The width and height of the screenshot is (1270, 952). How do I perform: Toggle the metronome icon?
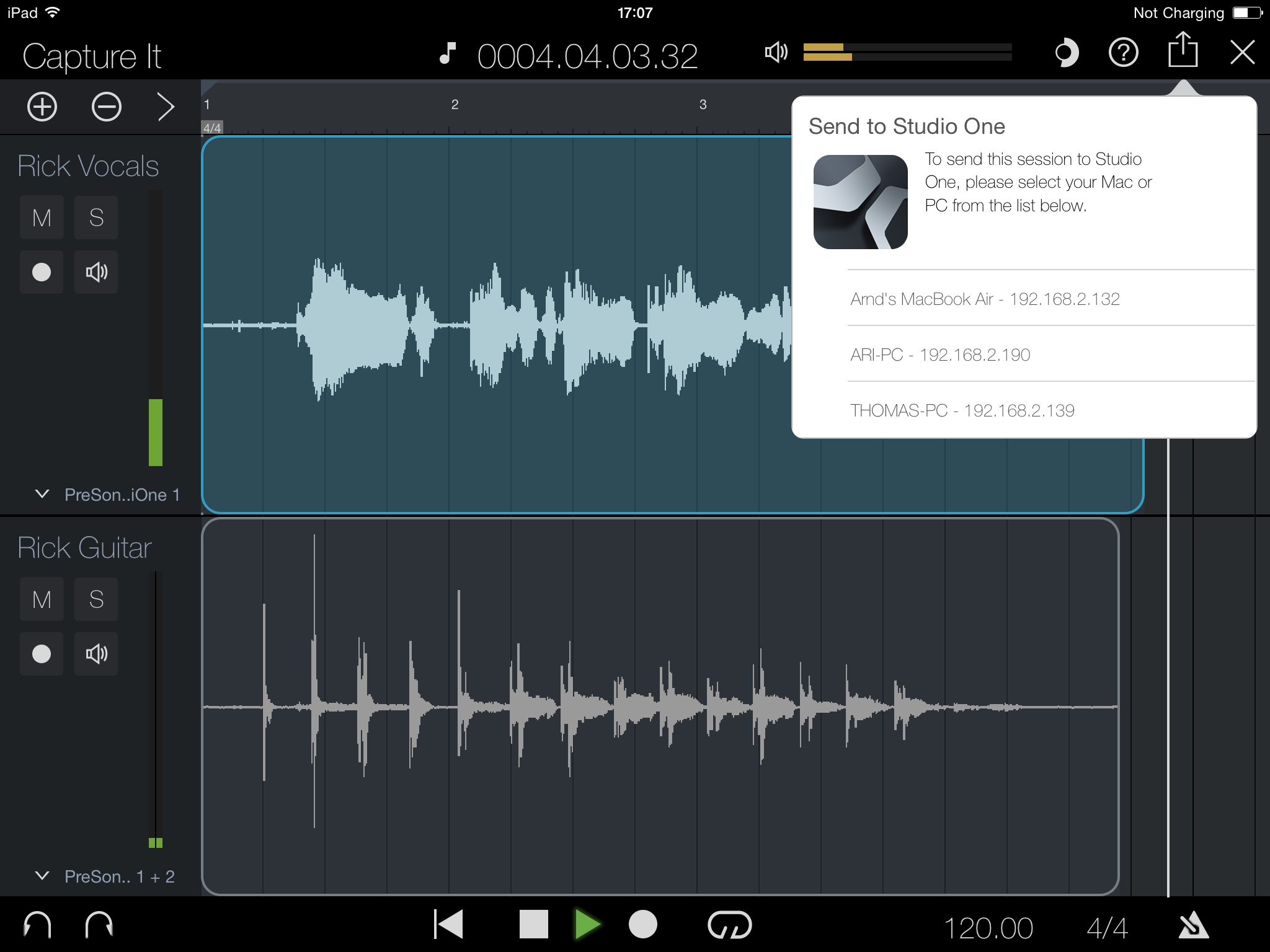(1192, 926)
